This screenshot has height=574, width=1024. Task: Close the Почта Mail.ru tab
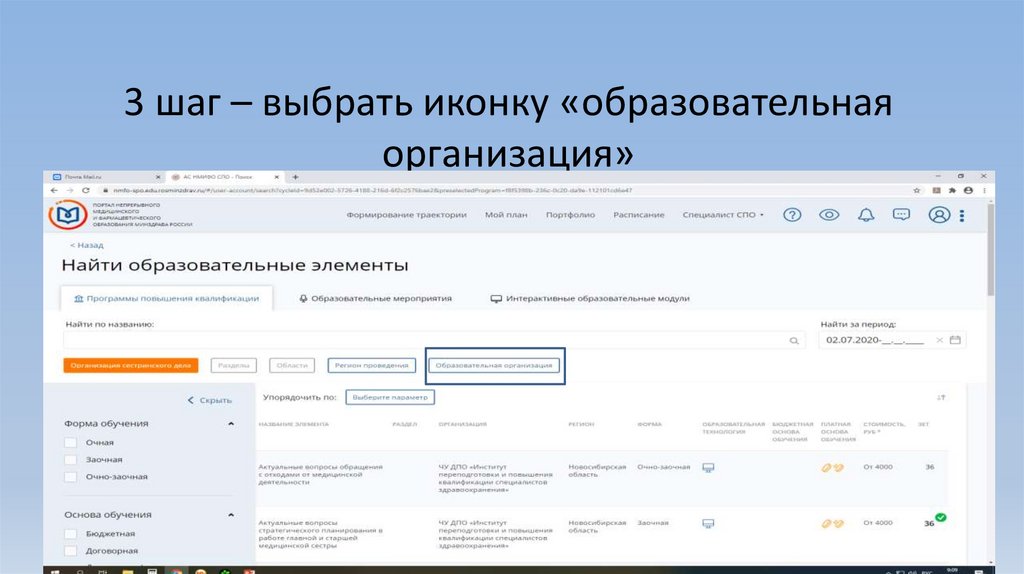tap(158, 177)
